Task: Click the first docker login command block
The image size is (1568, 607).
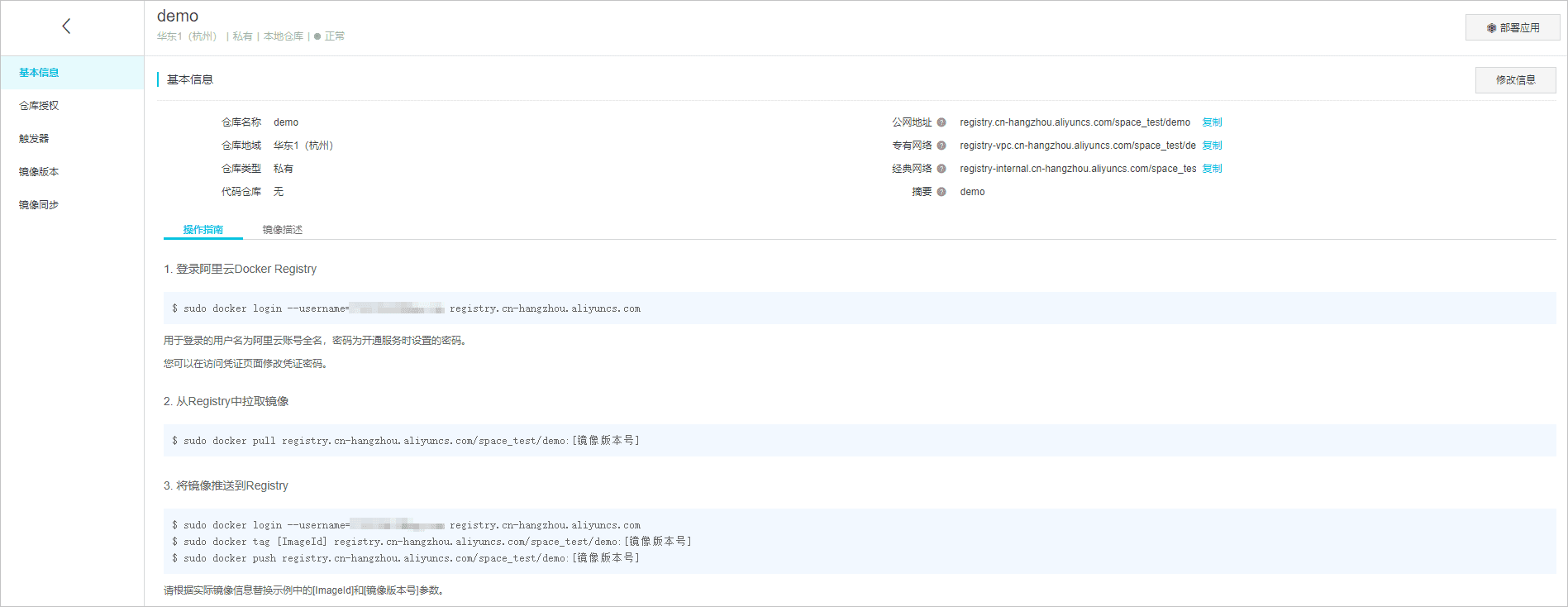Action: (x=860, y=308)
